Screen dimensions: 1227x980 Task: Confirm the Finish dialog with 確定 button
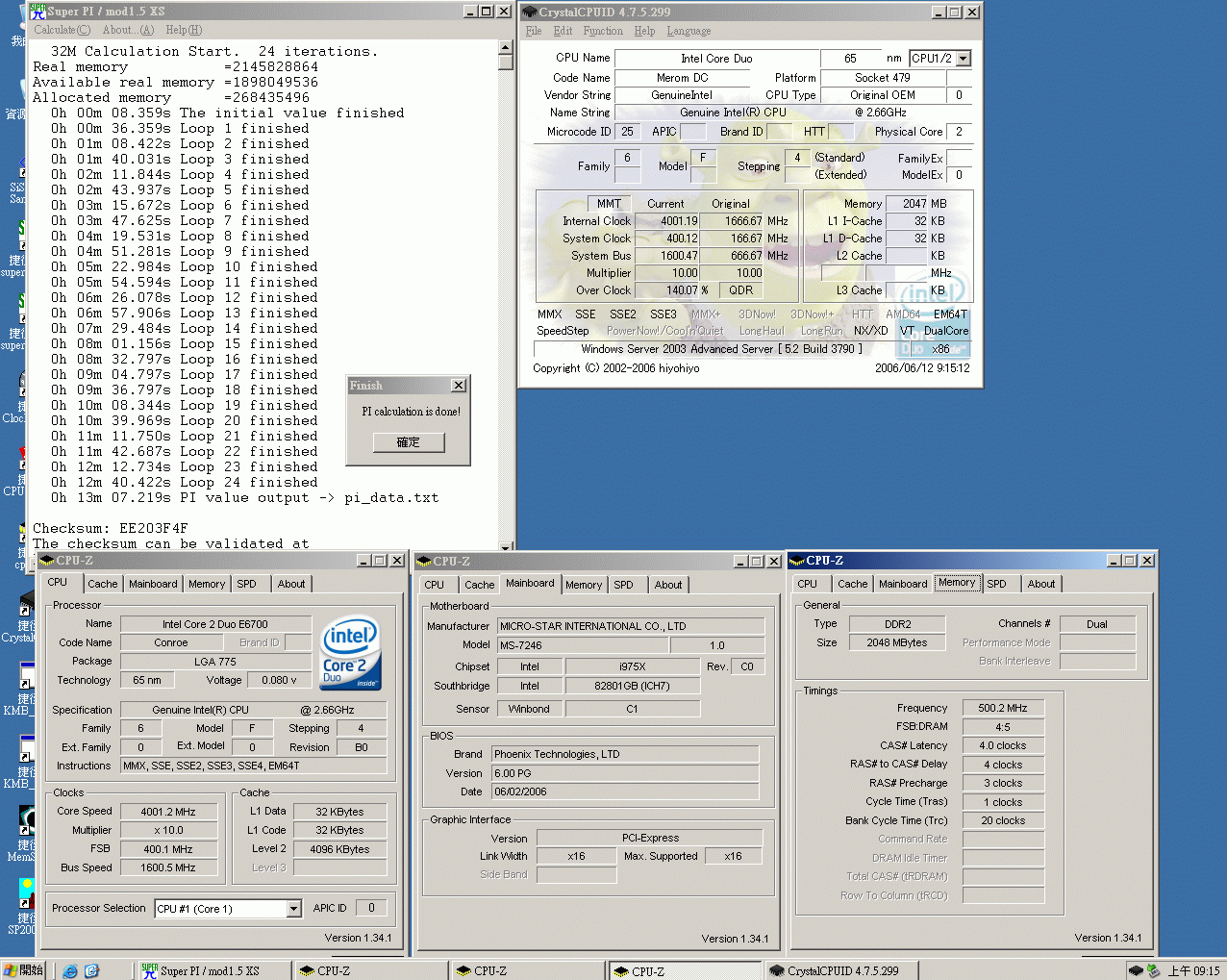pyautogui.click(x=409, y=442)
